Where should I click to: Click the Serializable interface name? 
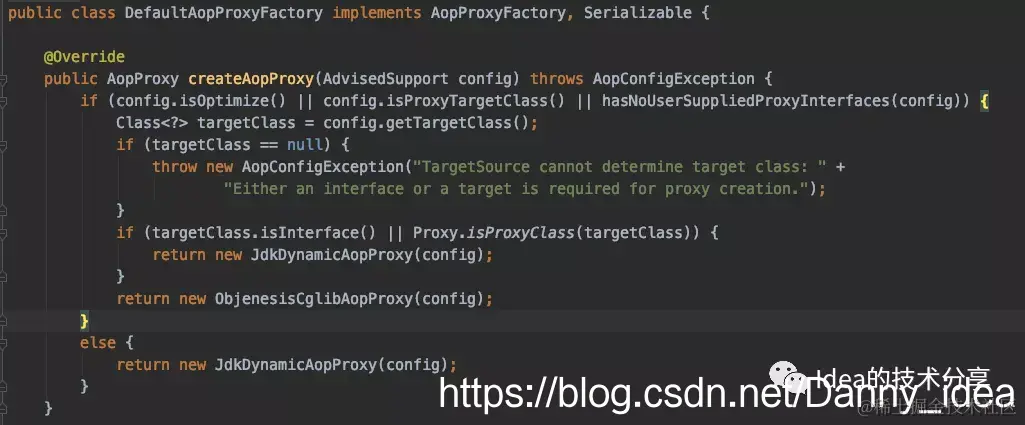637,13
